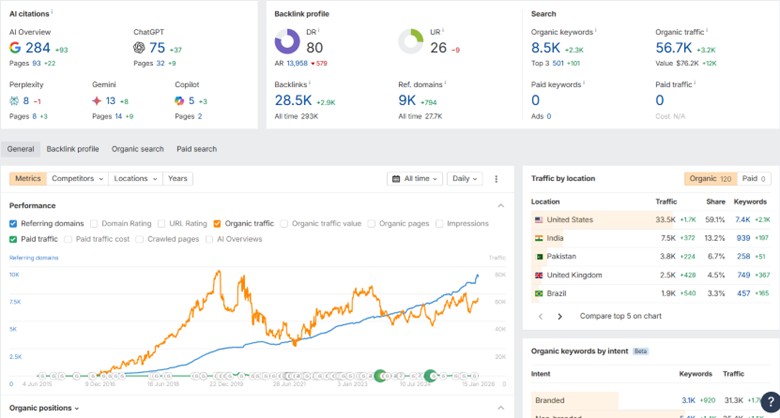780x418 pixels.
Task: Open the three-dot chart options menu
Action: [x=496, y=179]
